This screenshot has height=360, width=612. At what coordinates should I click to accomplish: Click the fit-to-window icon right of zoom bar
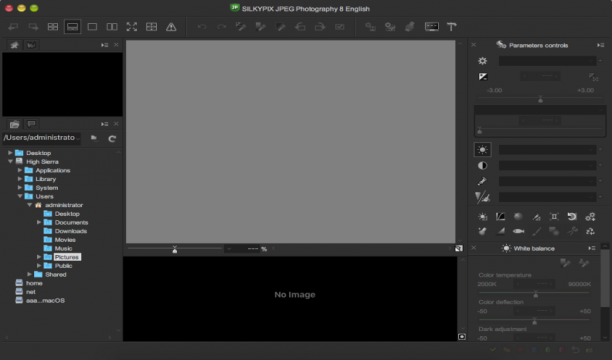coord(459,248)
